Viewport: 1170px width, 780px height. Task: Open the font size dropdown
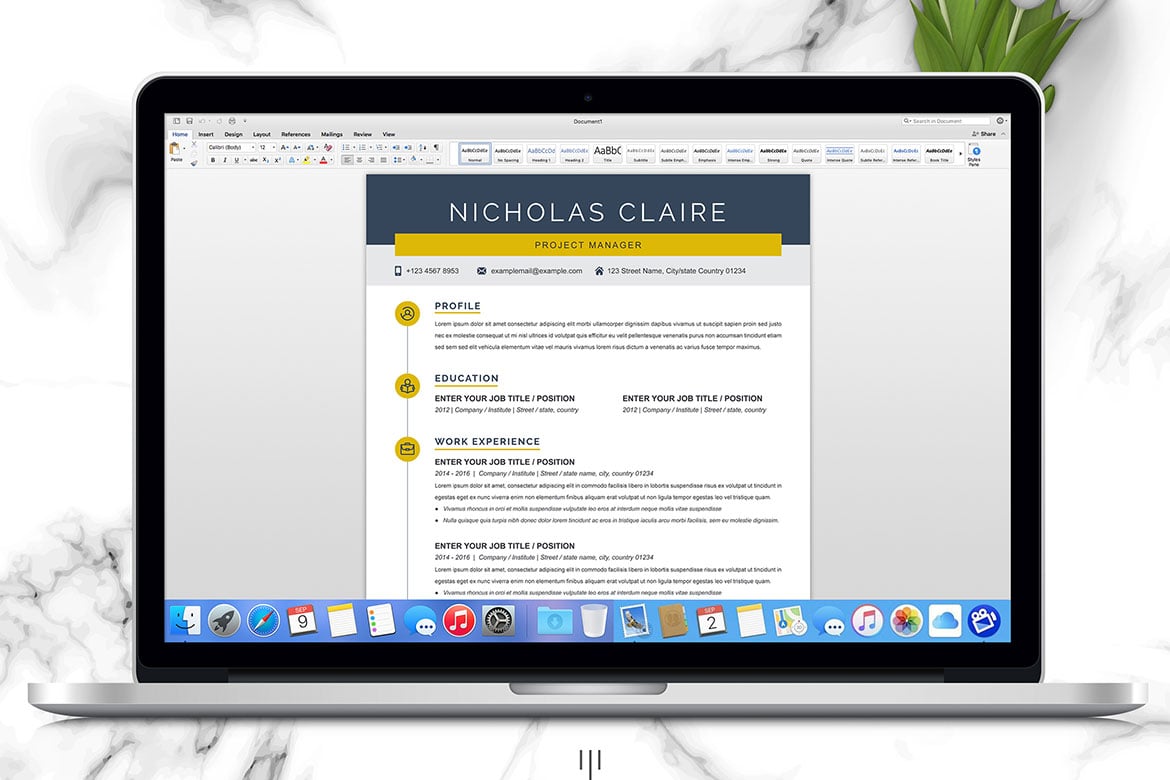point(268,147)
